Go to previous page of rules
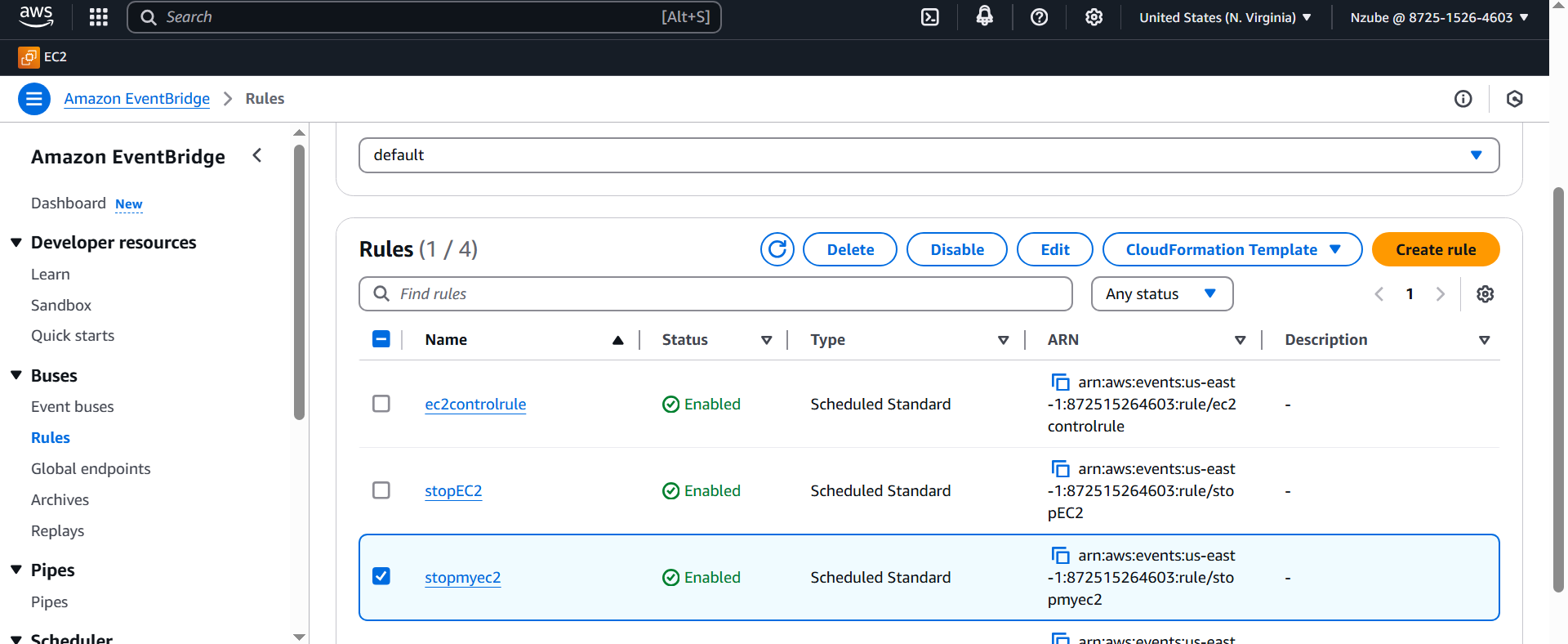This screenshot has height=644, width=1568. pyautogui.click(x=1379, y=294)
